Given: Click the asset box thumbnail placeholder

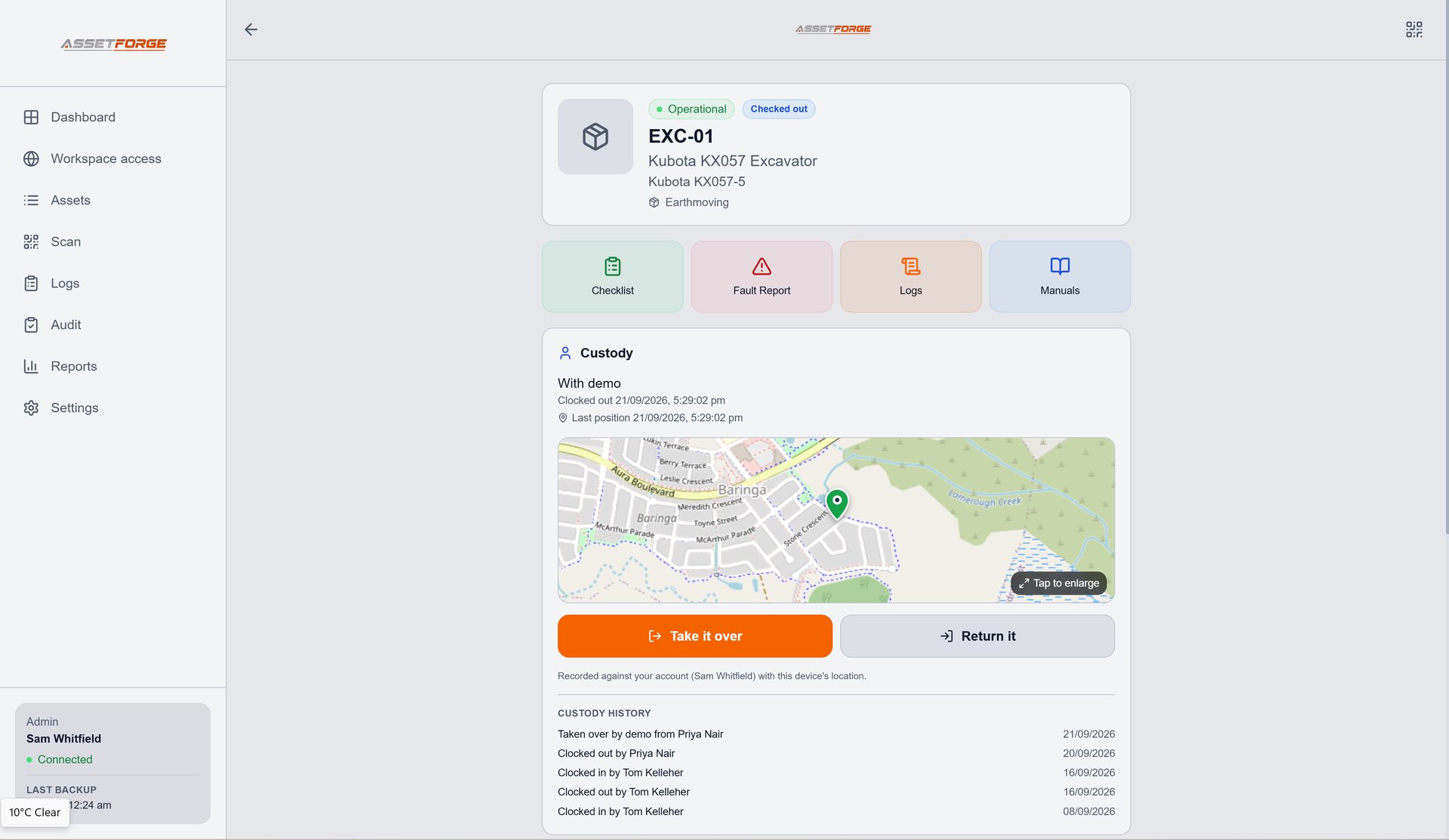Looking at the screenshot, I should tap(595, 137).
